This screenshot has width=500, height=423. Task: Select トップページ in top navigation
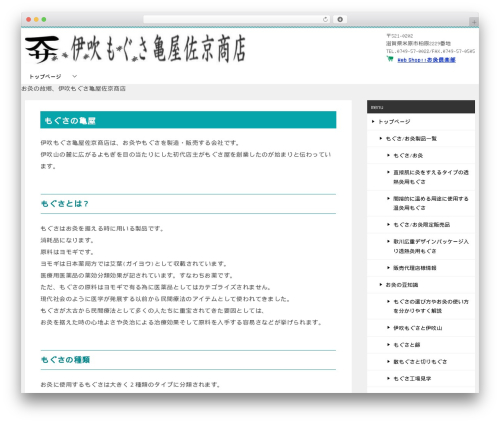click(45, 76)
